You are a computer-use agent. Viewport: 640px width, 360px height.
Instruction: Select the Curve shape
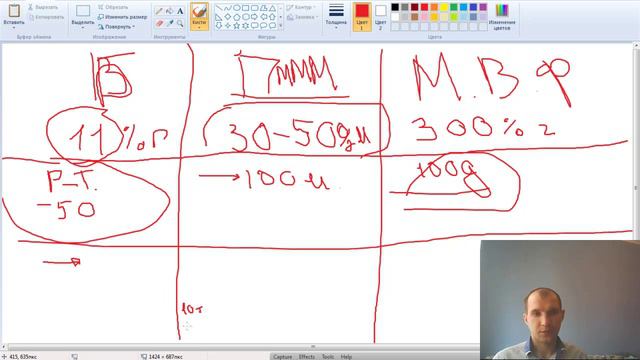[228, 8]
